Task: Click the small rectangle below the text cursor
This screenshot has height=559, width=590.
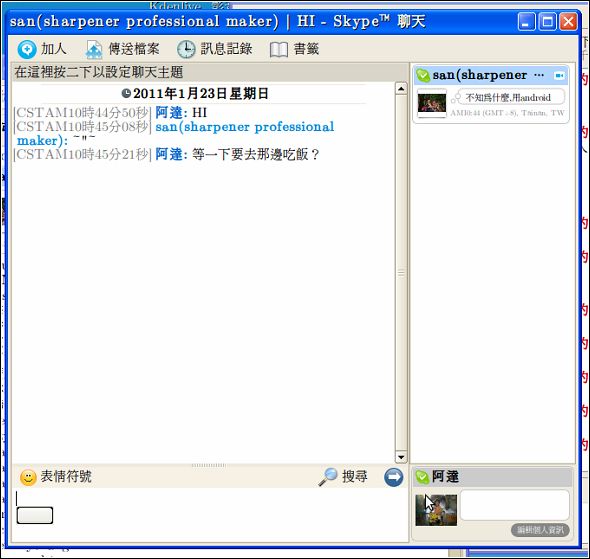Action: 35,515
